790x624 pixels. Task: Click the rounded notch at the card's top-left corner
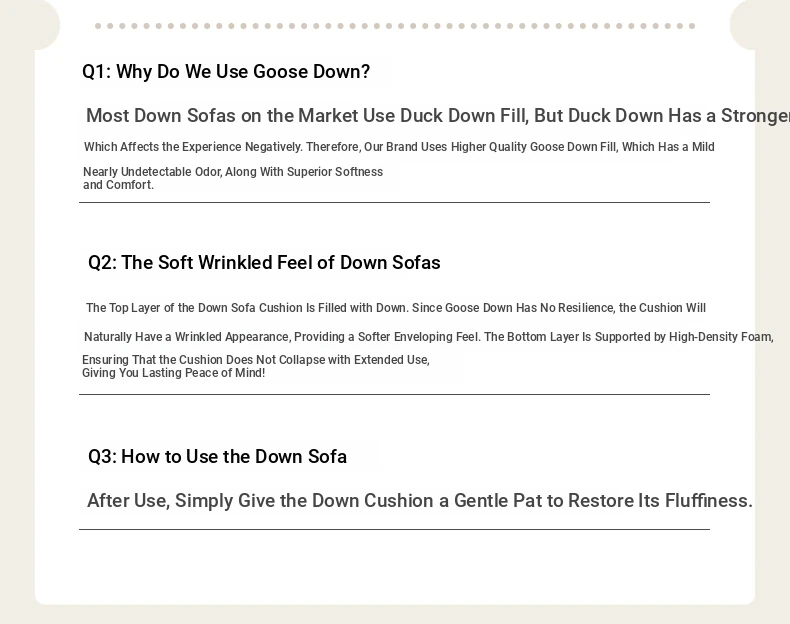[x=43, y=24]
